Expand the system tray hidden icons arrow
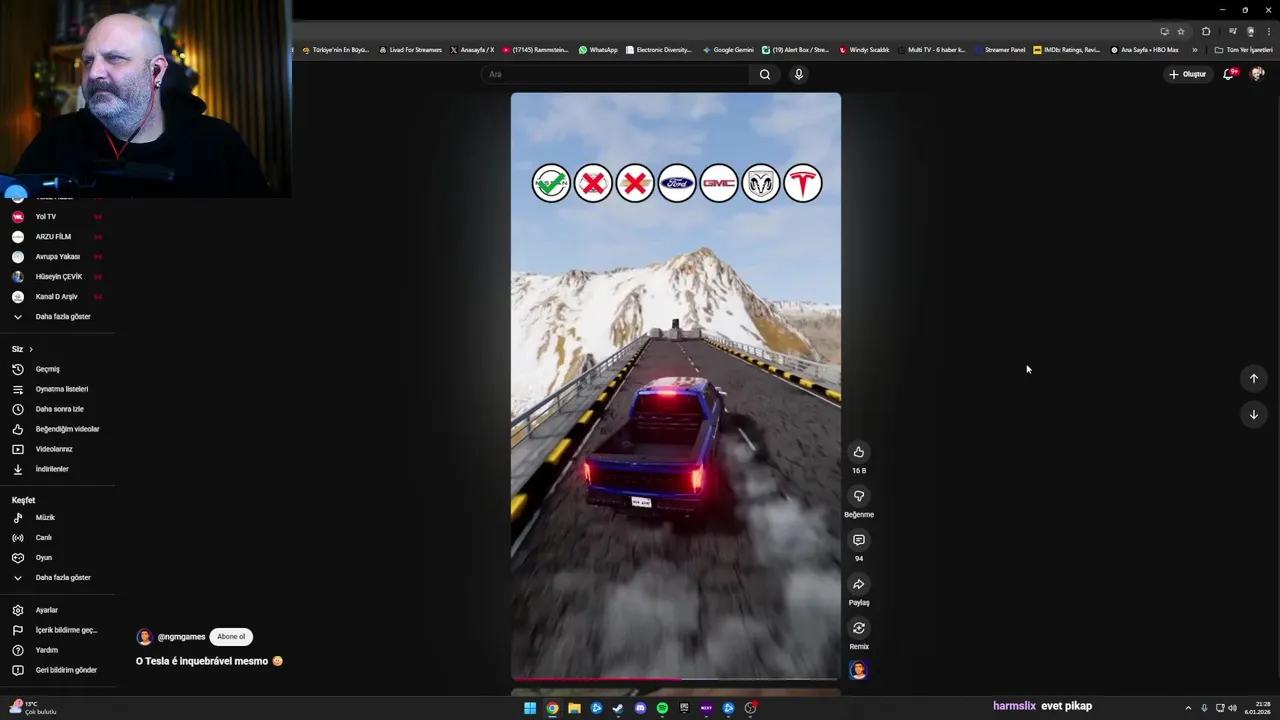1280x720 pixels. (x=1188, y=708)
